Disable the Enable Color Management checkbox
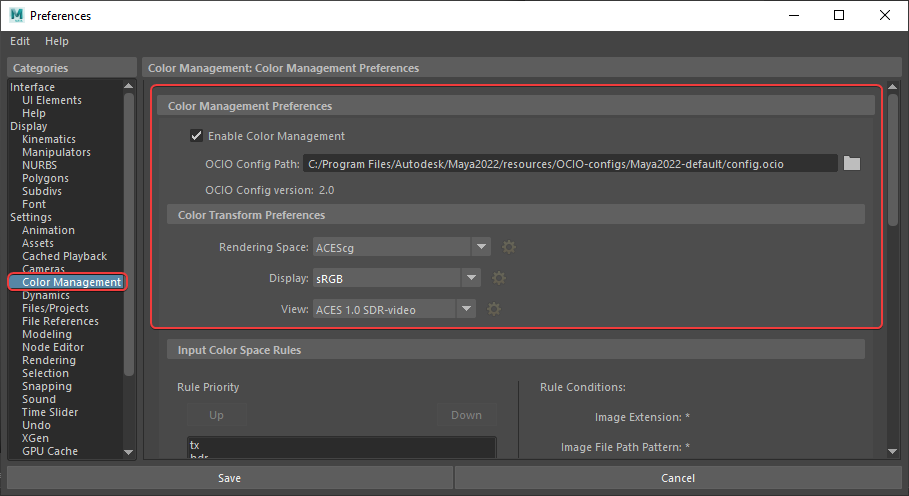This screenshot has width=909, height=496. pyautogui.click(x=196, y=136)
